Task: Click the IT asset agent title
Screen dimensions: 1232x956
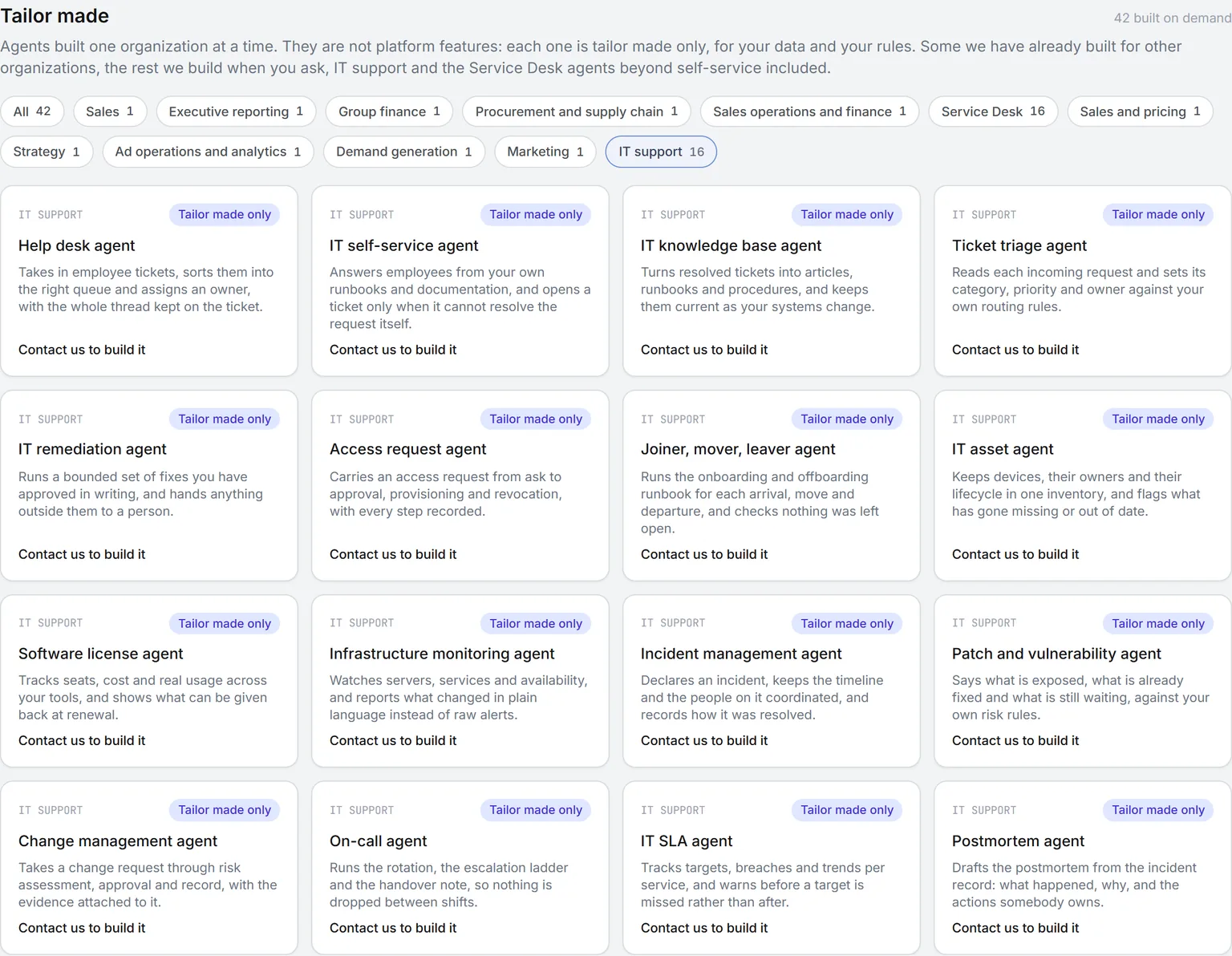Action: pos(1003,449)
